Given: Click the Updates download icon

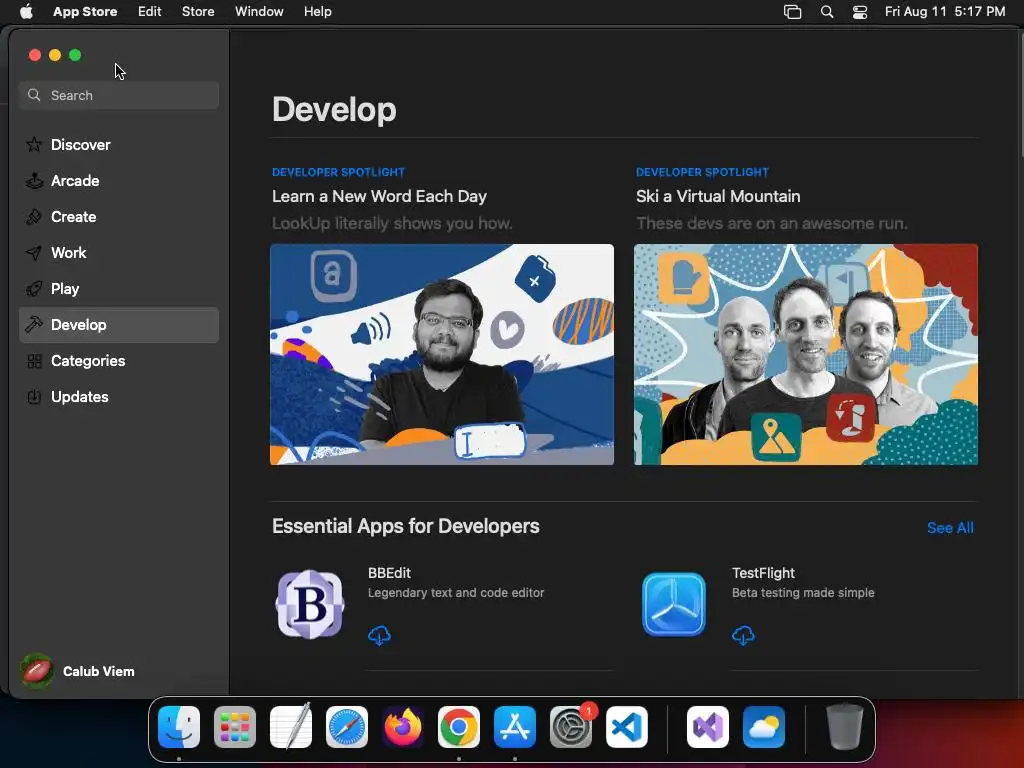Looking at the screenshot, I should 34,396.
